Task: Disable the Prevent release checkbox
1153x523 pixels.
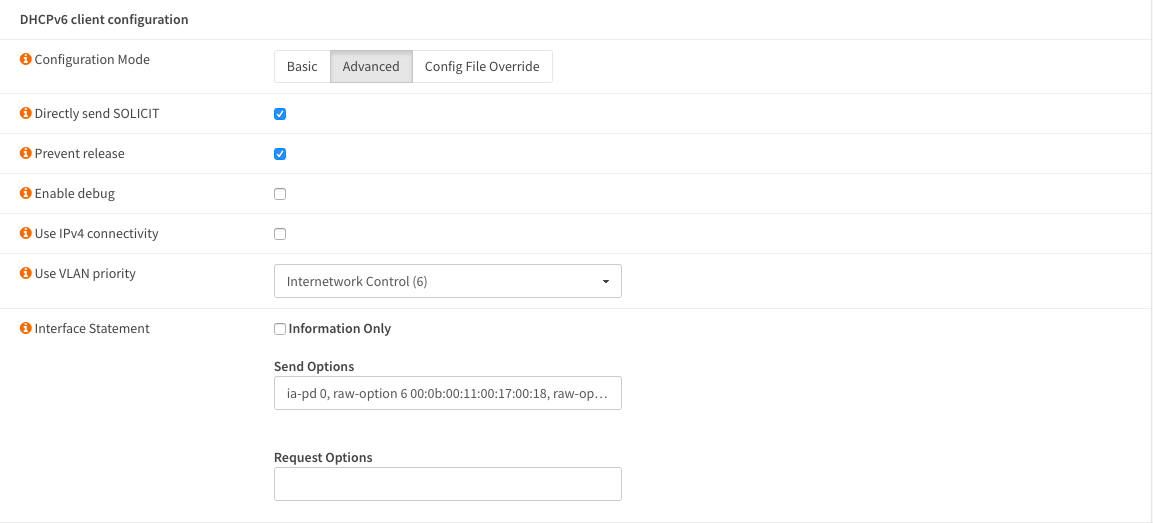Action: [x=280, y=154]
